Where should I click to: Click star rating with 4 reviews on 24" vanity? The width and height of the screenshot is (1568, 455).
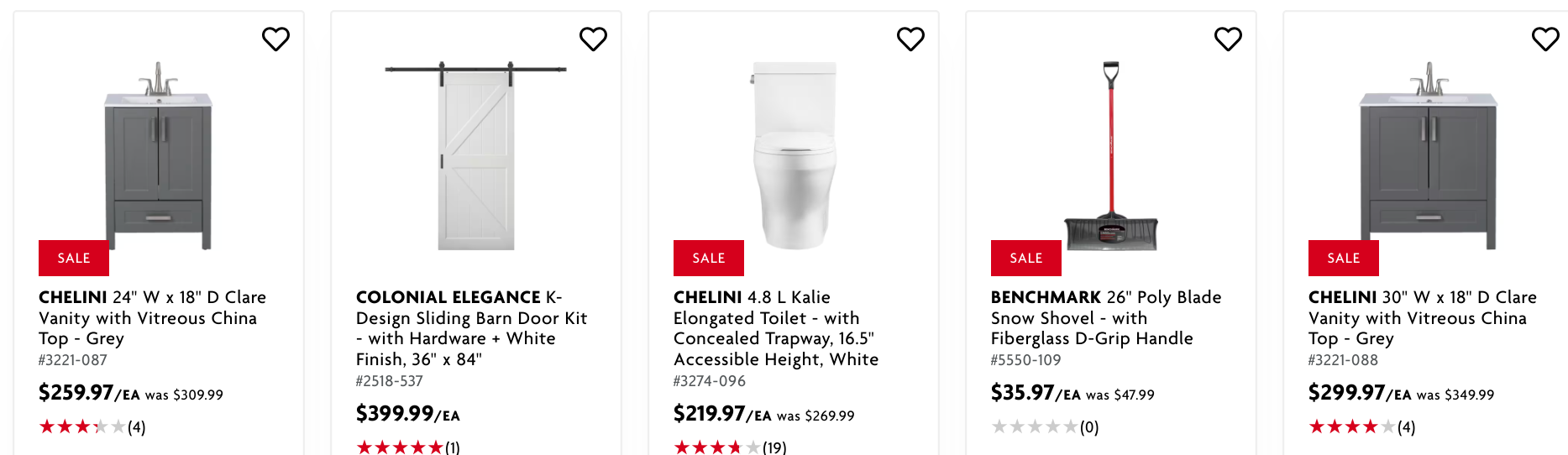pyautogui.click(x=92, y=427)
